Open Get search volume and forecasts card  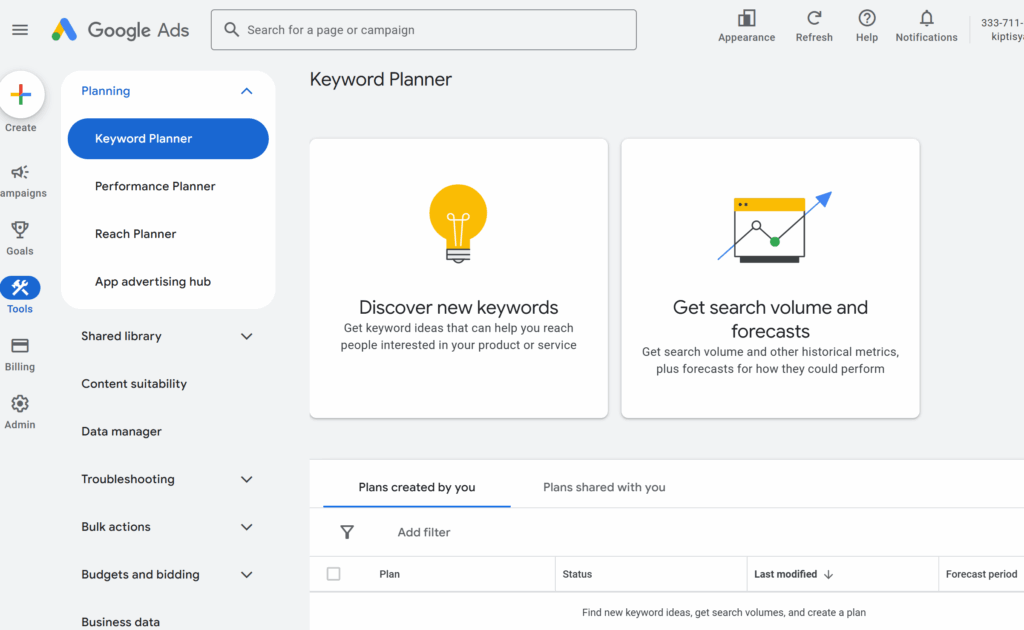(x=770, y=278)
